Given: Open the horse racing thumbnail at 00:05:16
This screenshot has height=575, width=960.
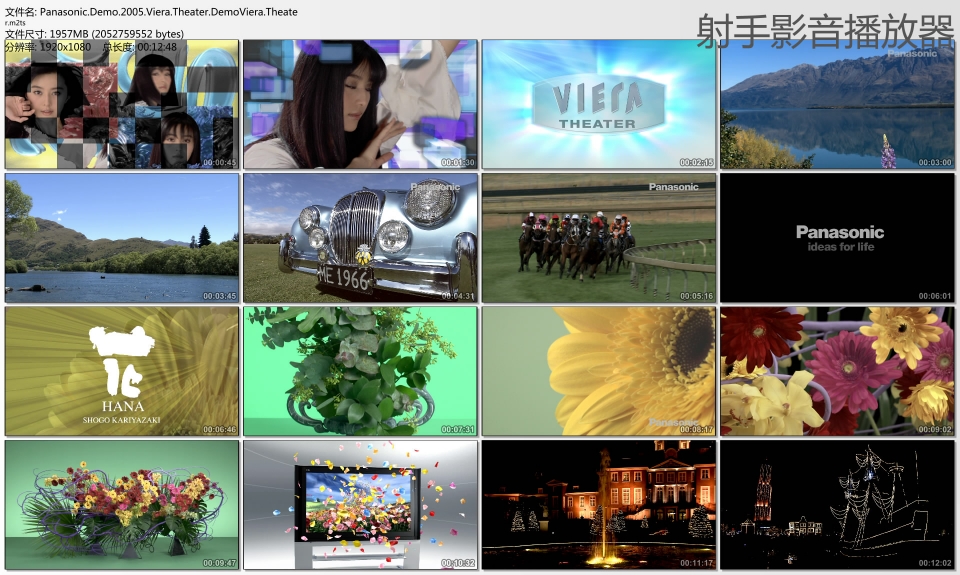Looking at the screenshot, I should tap(599, 238).
